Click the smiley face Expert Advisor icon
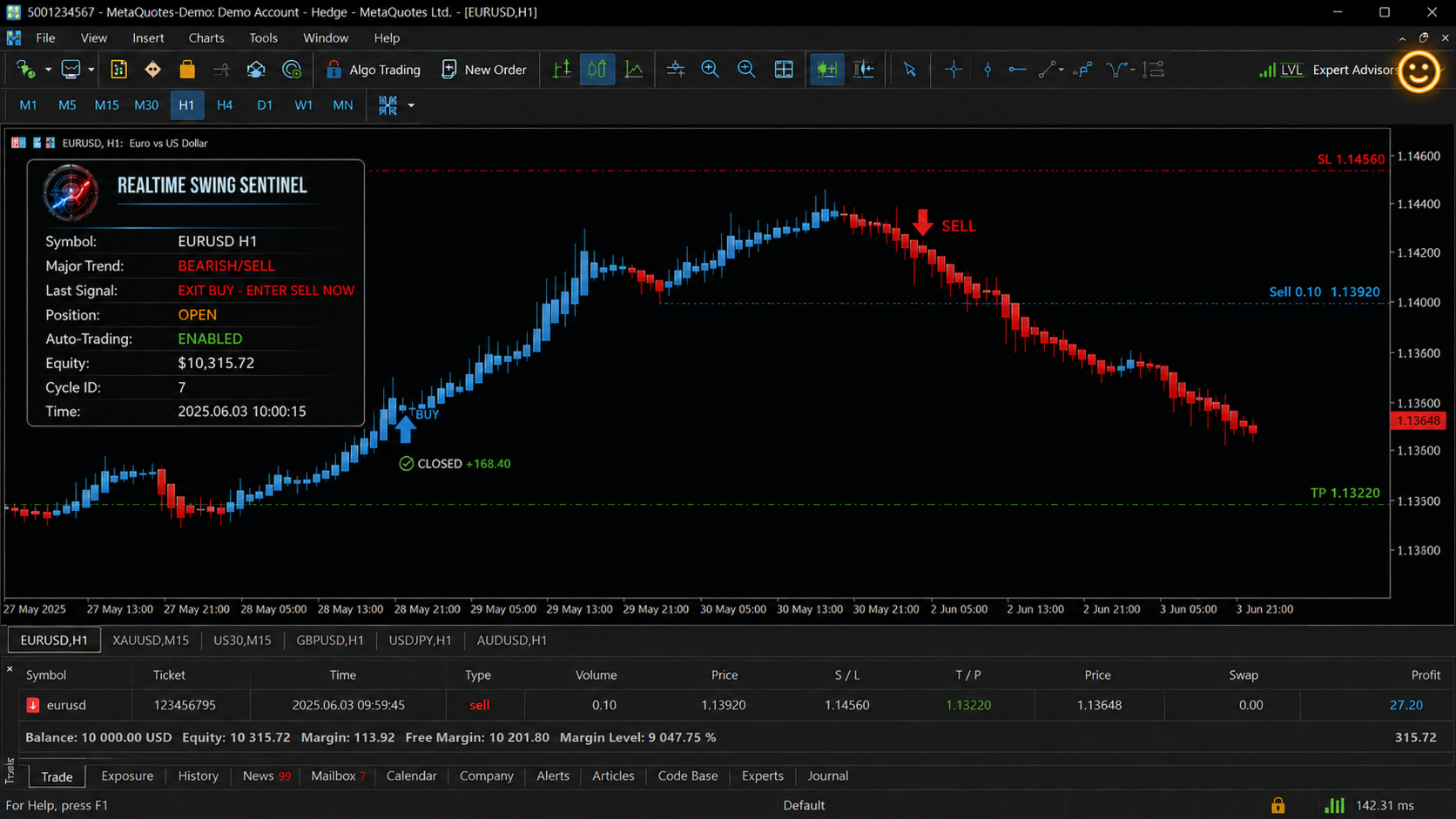The height and width of the screenshot is (819, 1456). [x=1419, y=71]
